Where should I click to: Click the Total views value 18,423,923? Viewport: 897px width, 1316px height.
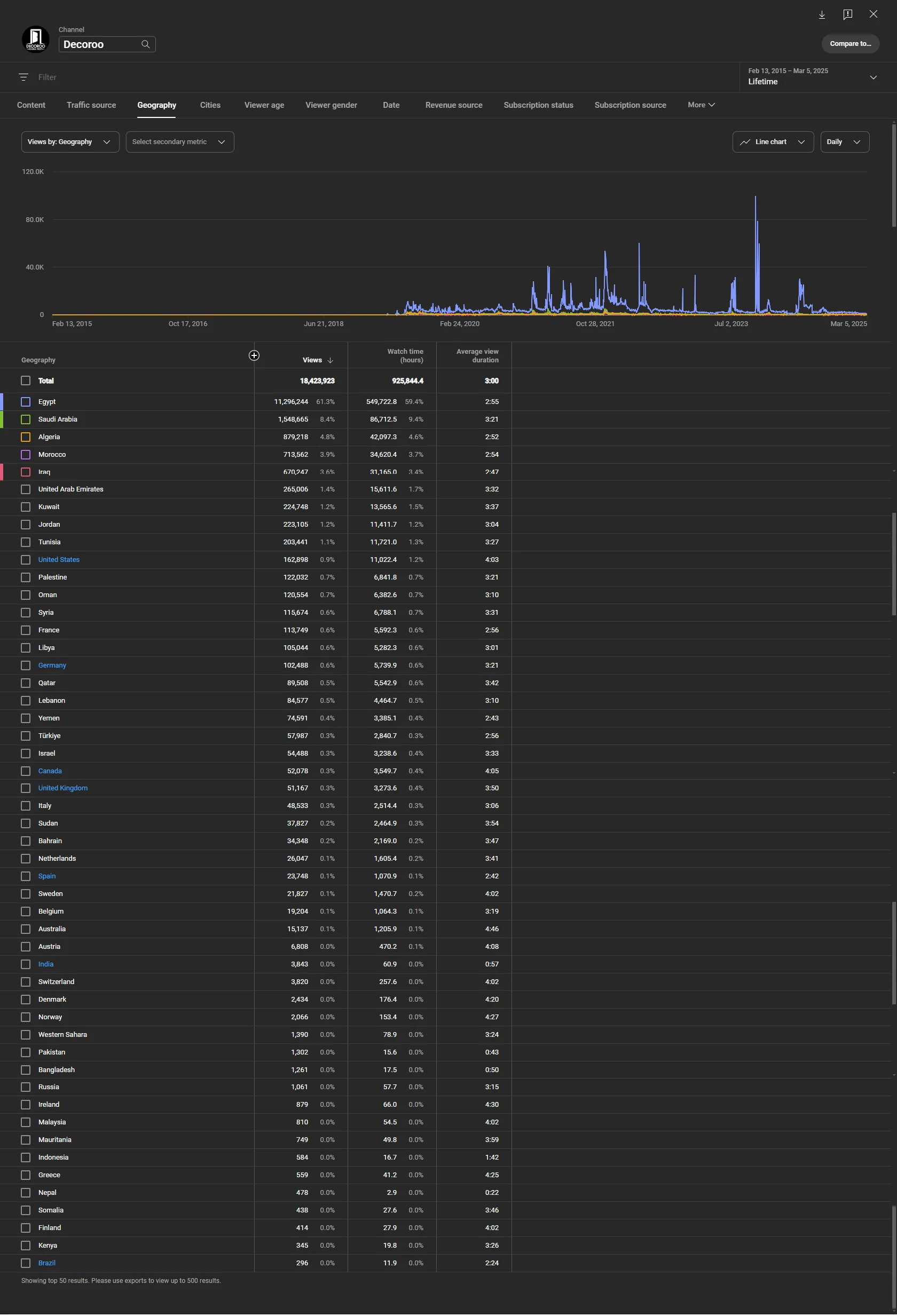pos(317,381)
